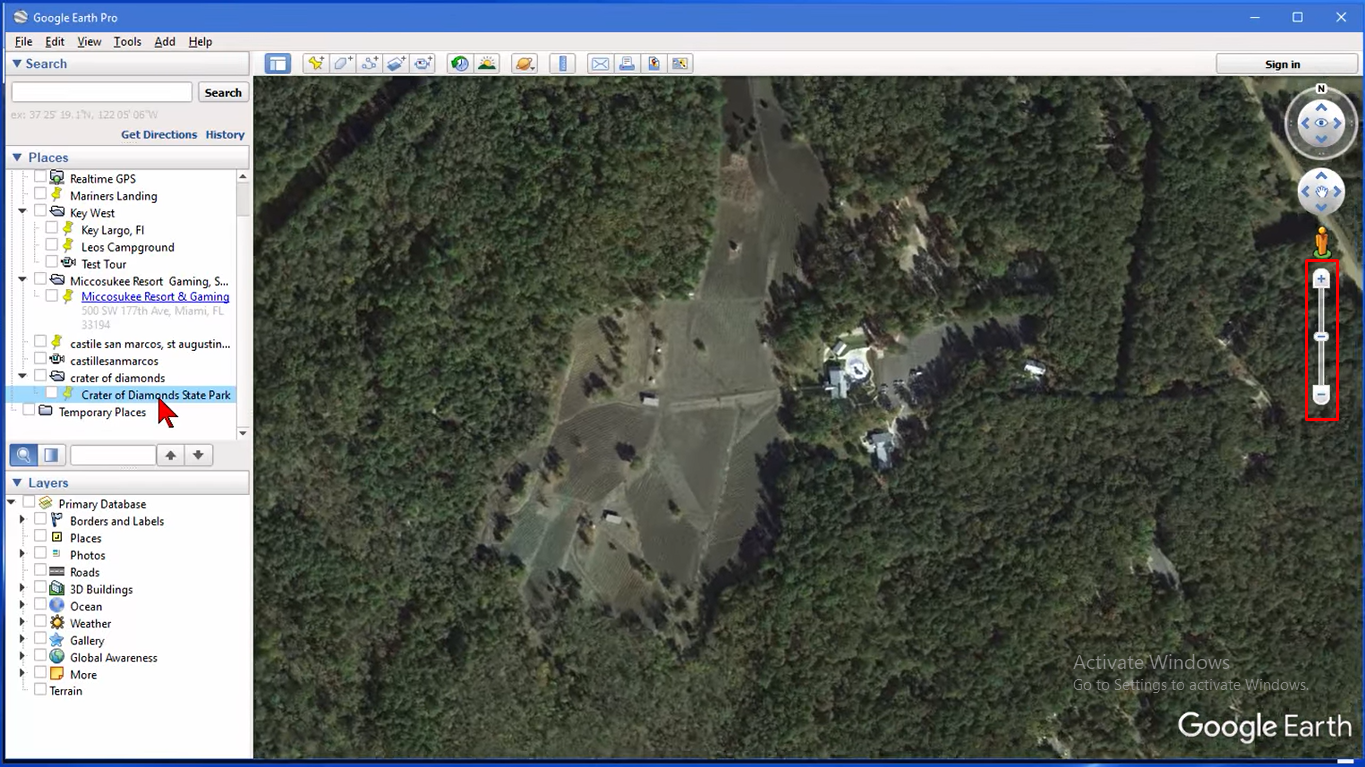Open the Ruler tool
The width and height of the screenshot is (1365, 767).
563,64
